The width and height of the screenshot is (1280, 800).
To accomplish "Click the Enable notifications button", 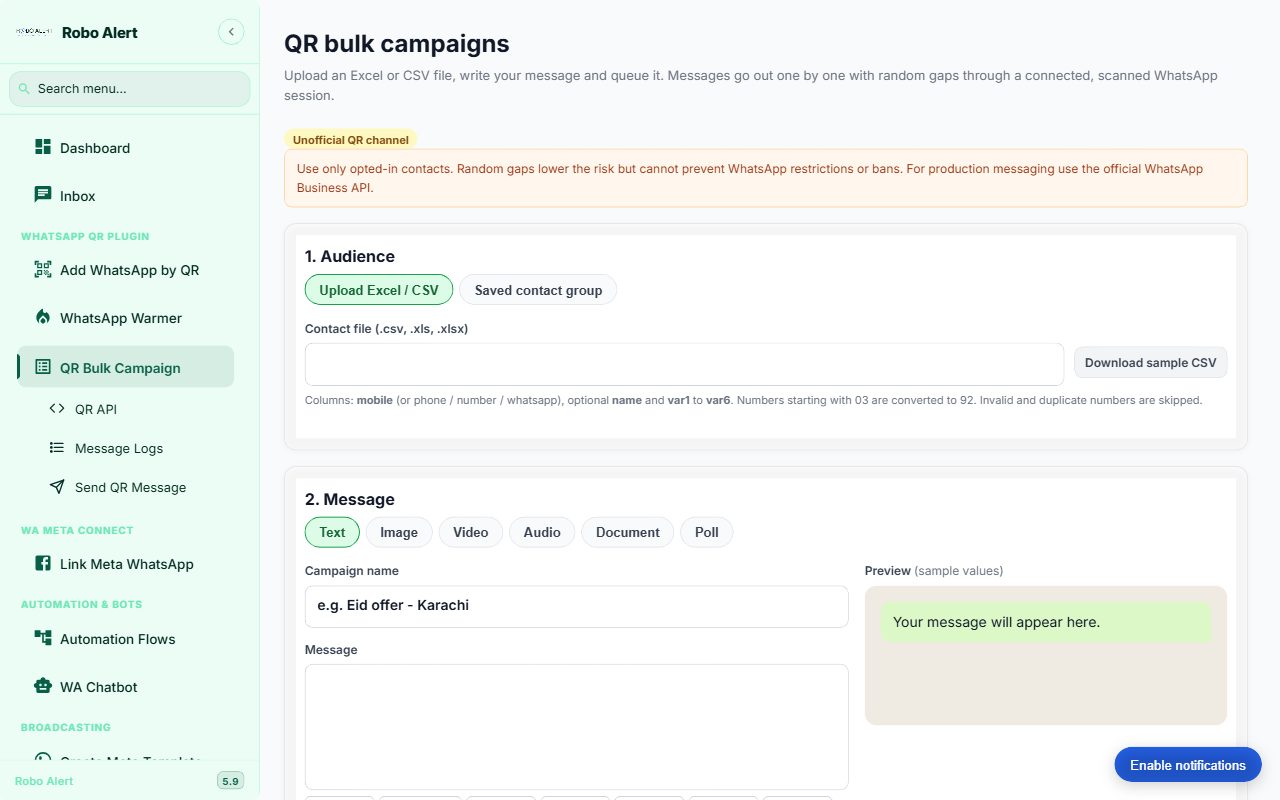I will tap(1188, 765).
